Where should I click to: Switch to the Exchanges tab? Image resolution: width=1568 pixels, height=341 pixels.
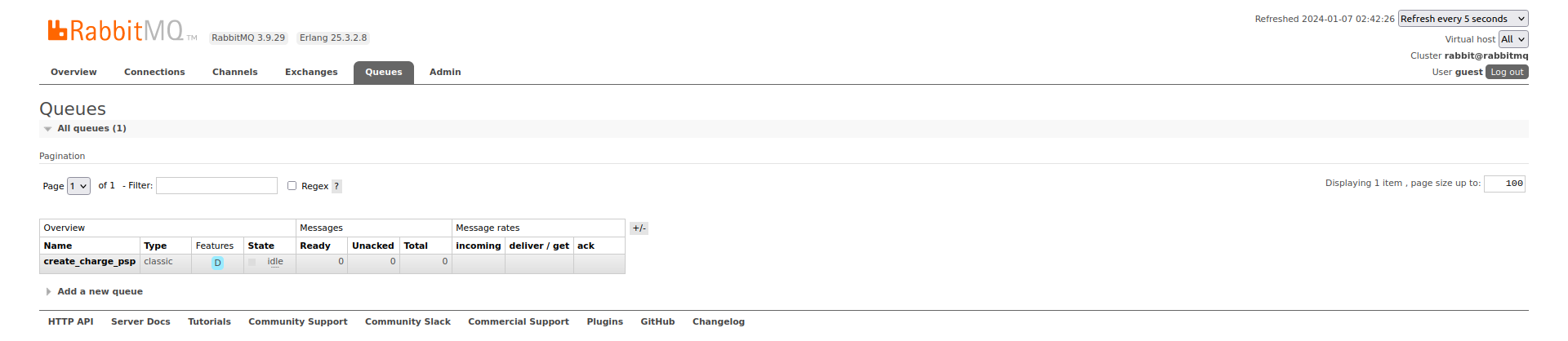point(311,73)
